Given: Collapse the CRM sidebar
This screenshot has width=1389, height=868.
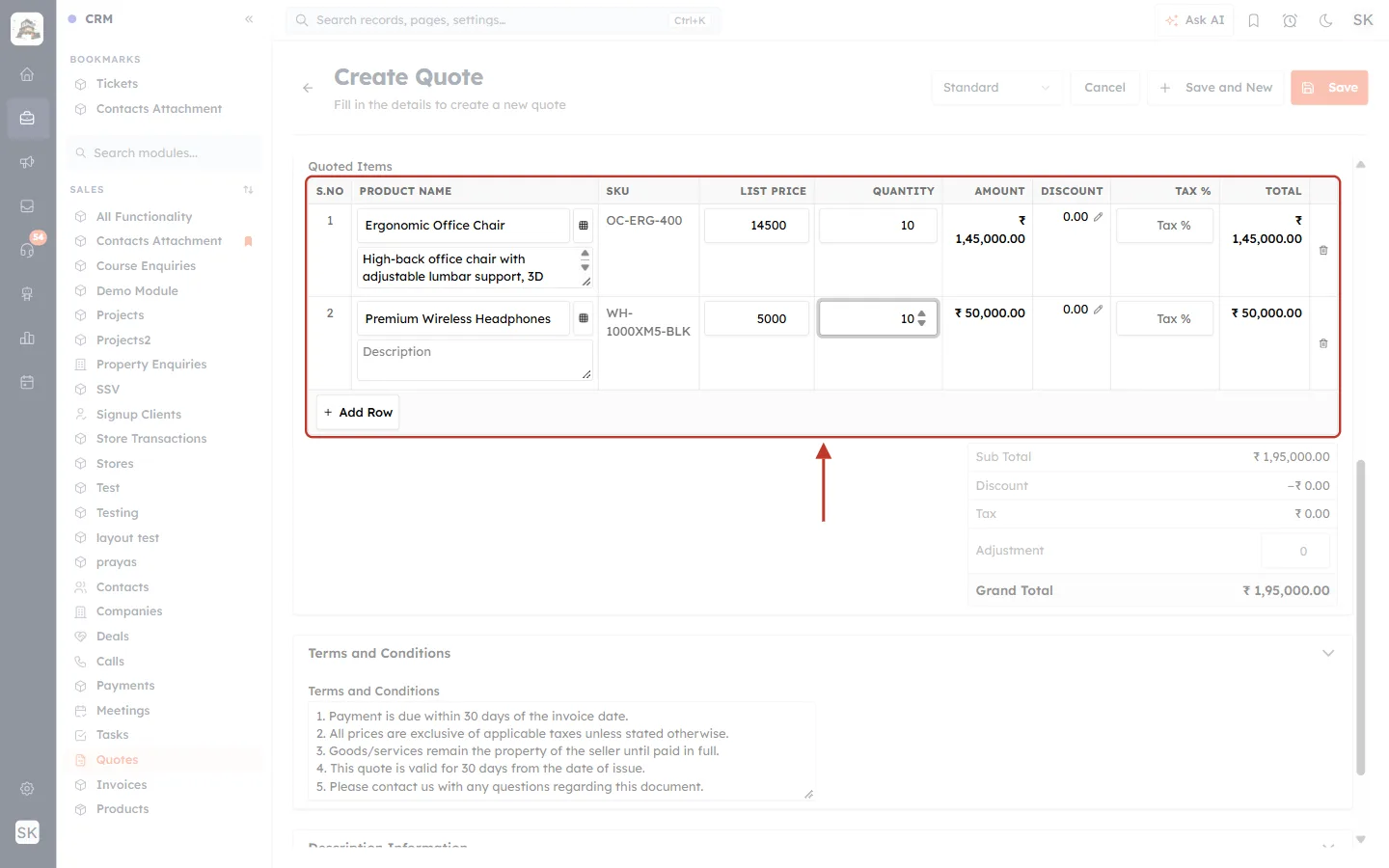Looking at the screenshot, I should tap(249, 19).
